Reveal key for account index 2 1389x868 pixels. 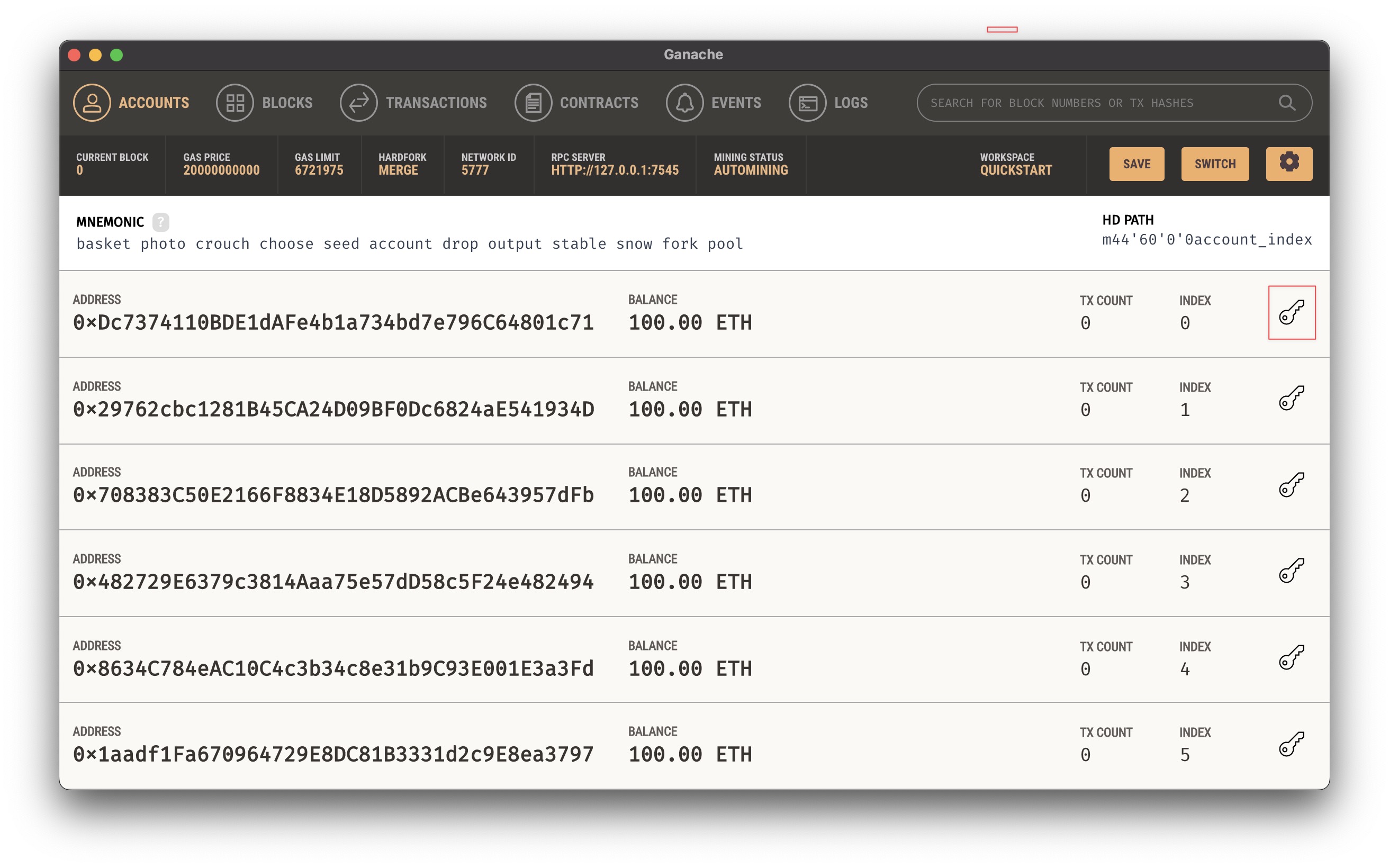(1292, 484)
